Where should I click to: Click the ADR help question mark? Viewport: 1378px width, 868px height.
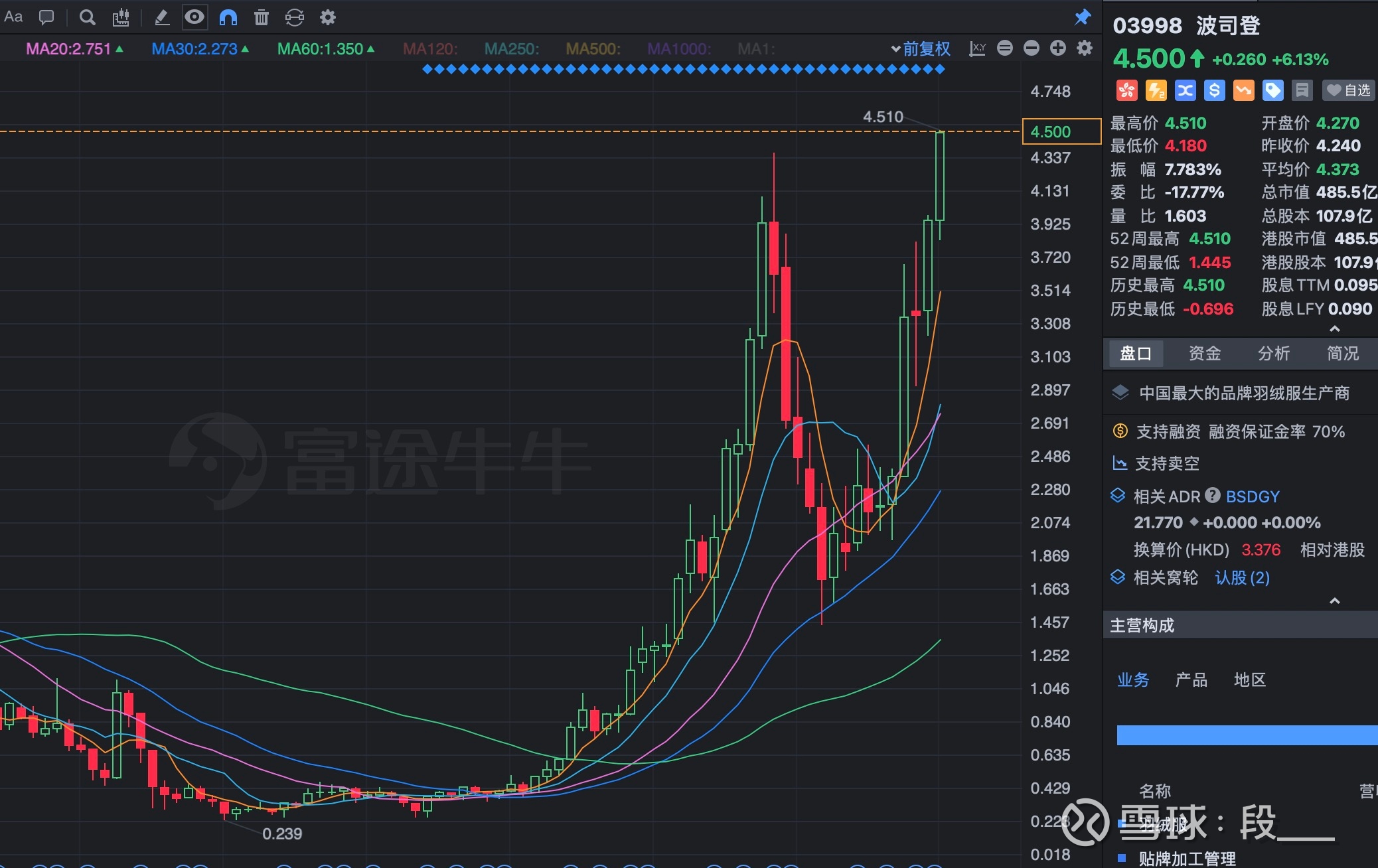tap(1213, 495)
